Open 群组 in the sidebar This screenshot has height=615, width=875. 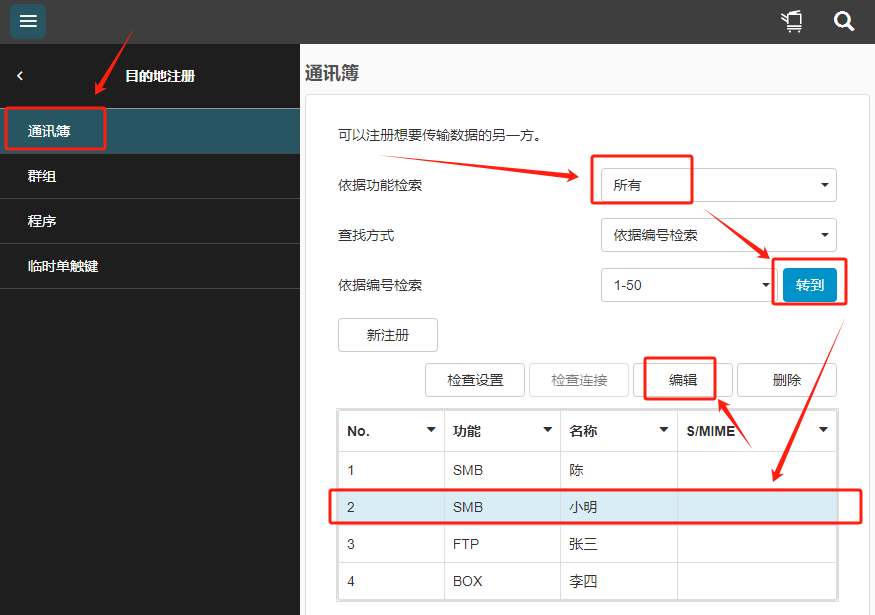pyautogui.click(x=150, y=176)
